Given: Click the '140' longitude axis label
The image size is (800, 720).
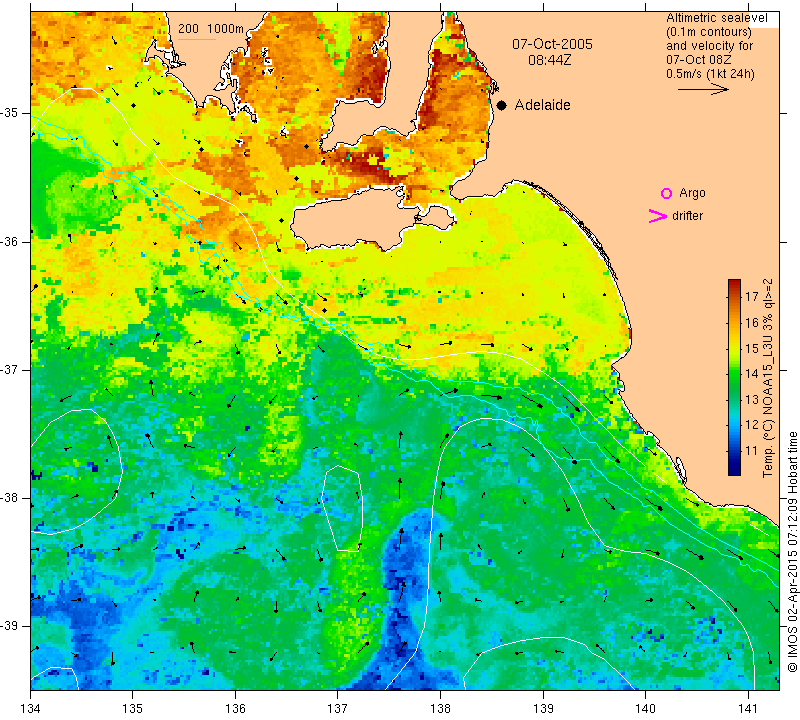Looking at the screenshot, I should point(645,708).
